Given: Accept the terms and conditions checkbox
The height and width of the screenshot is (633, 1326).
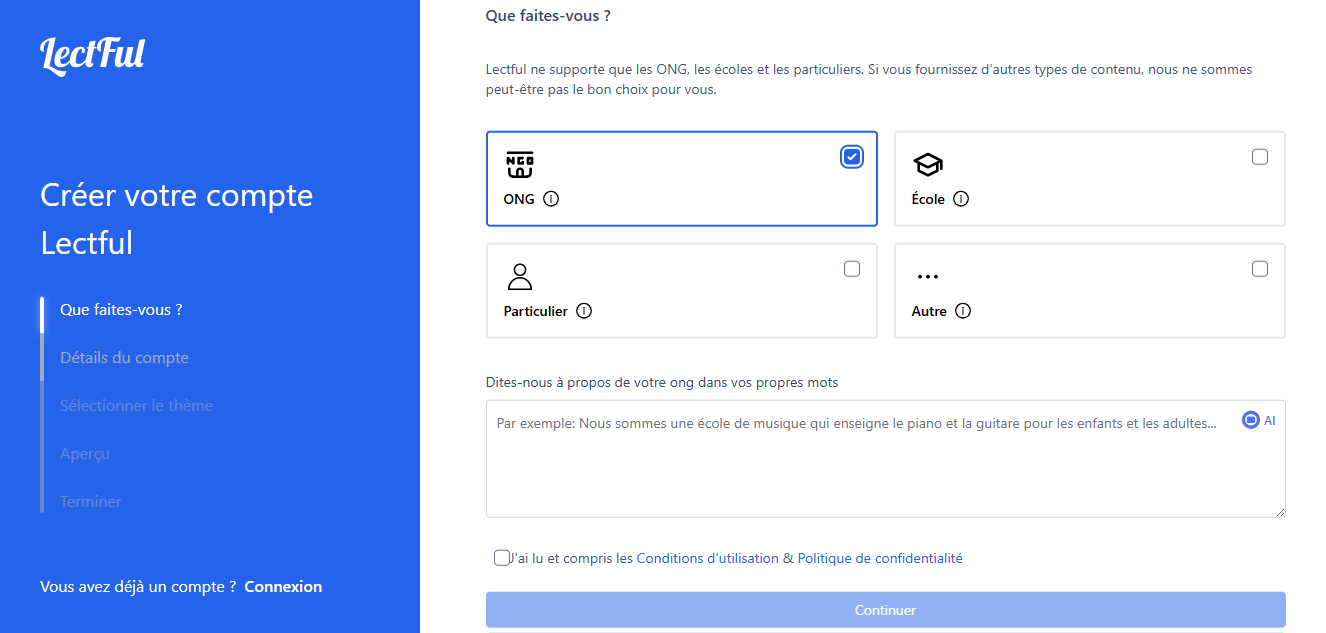Looking at the screenshot, I should pos(501,557).
